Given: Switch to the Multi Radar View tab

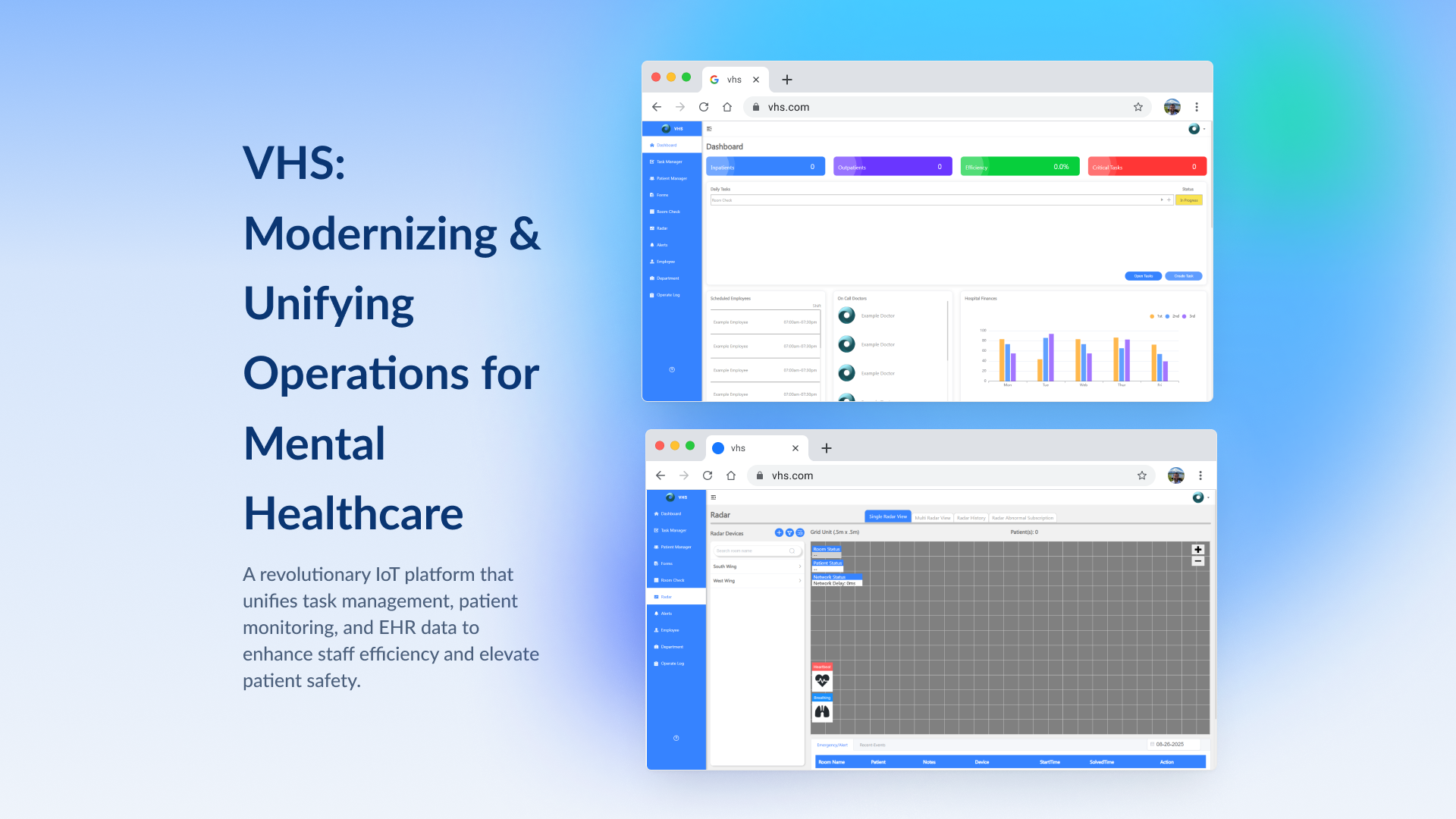Looking at the screenshot, I should [932, 518].
